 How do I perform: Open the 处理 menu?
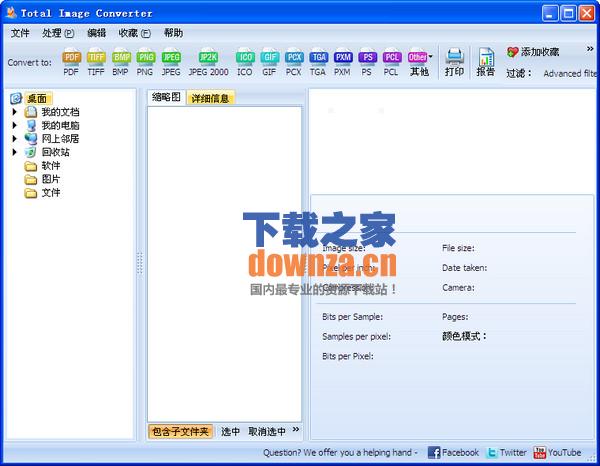point(58,33)
